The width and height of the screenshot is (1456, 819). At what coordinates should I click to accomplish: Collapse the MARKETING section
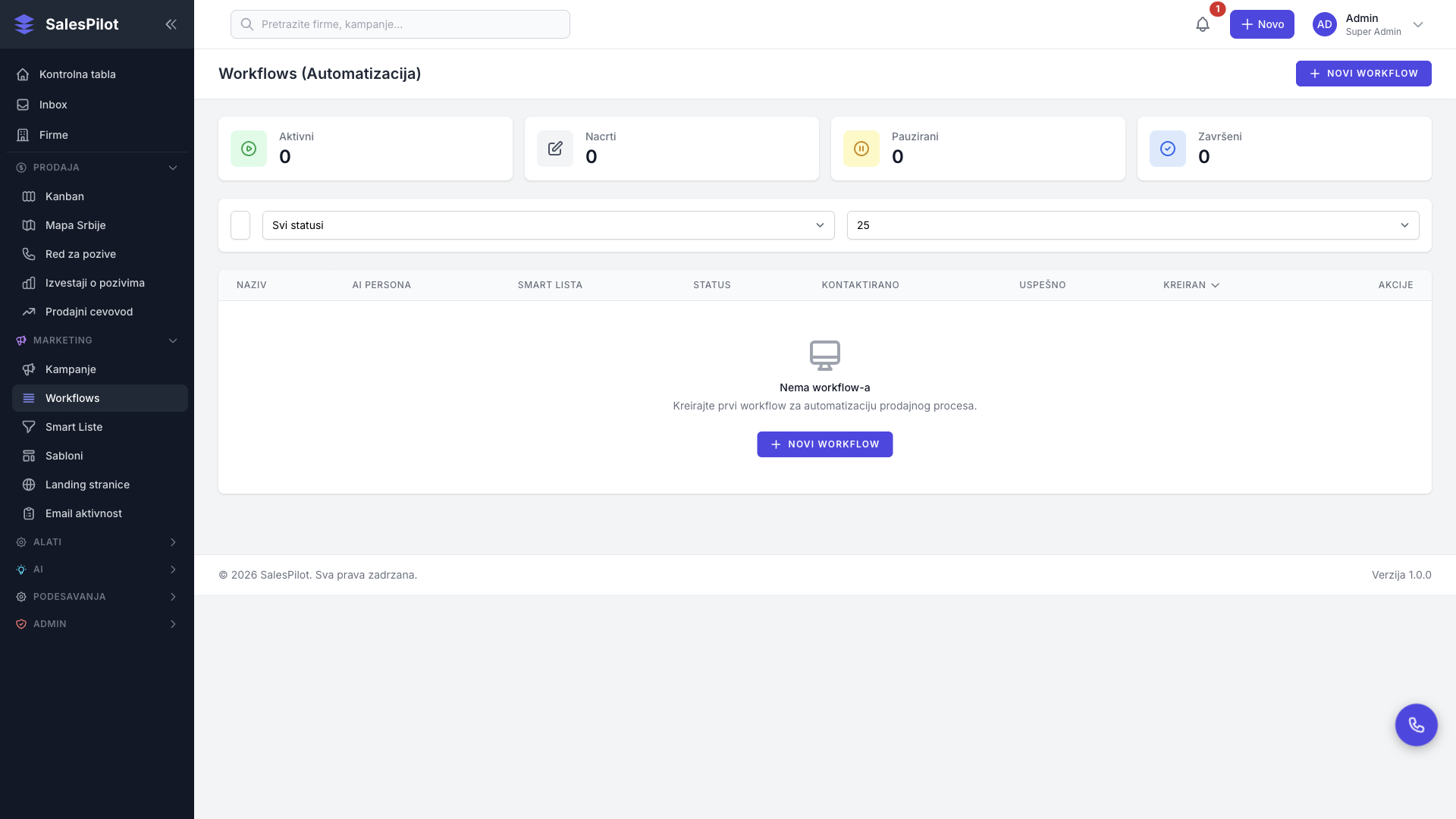(x=173, y=340)
